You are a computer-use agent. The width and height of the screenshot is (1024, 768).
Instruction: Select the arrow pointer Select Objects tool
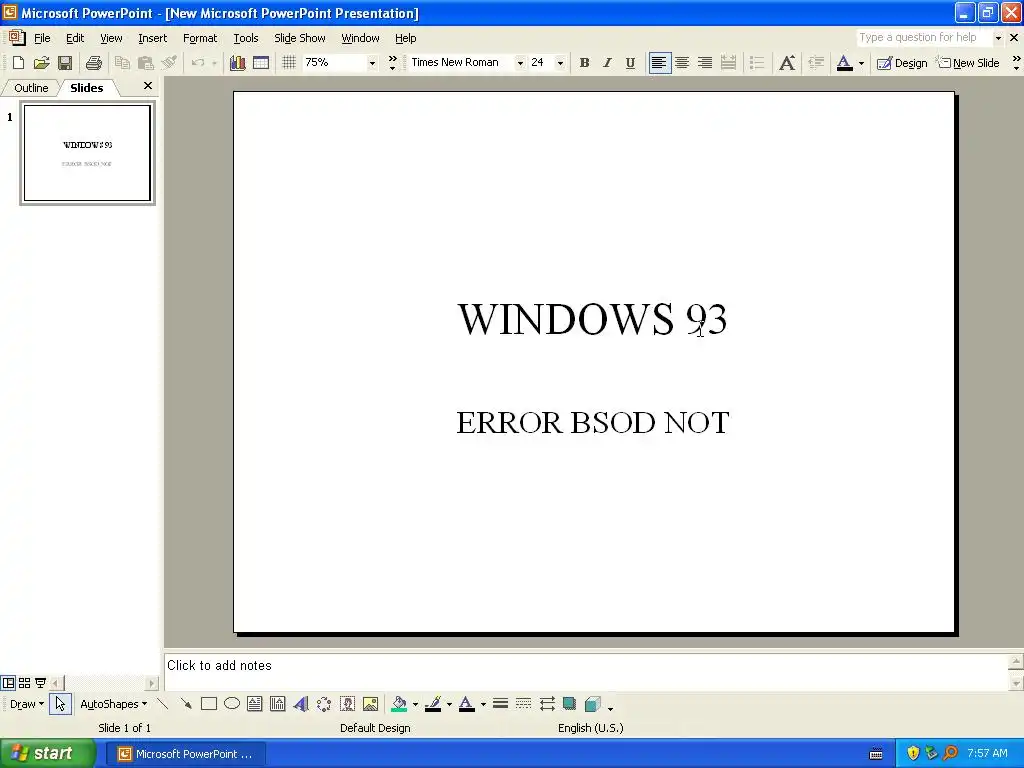tap(60, 704)
